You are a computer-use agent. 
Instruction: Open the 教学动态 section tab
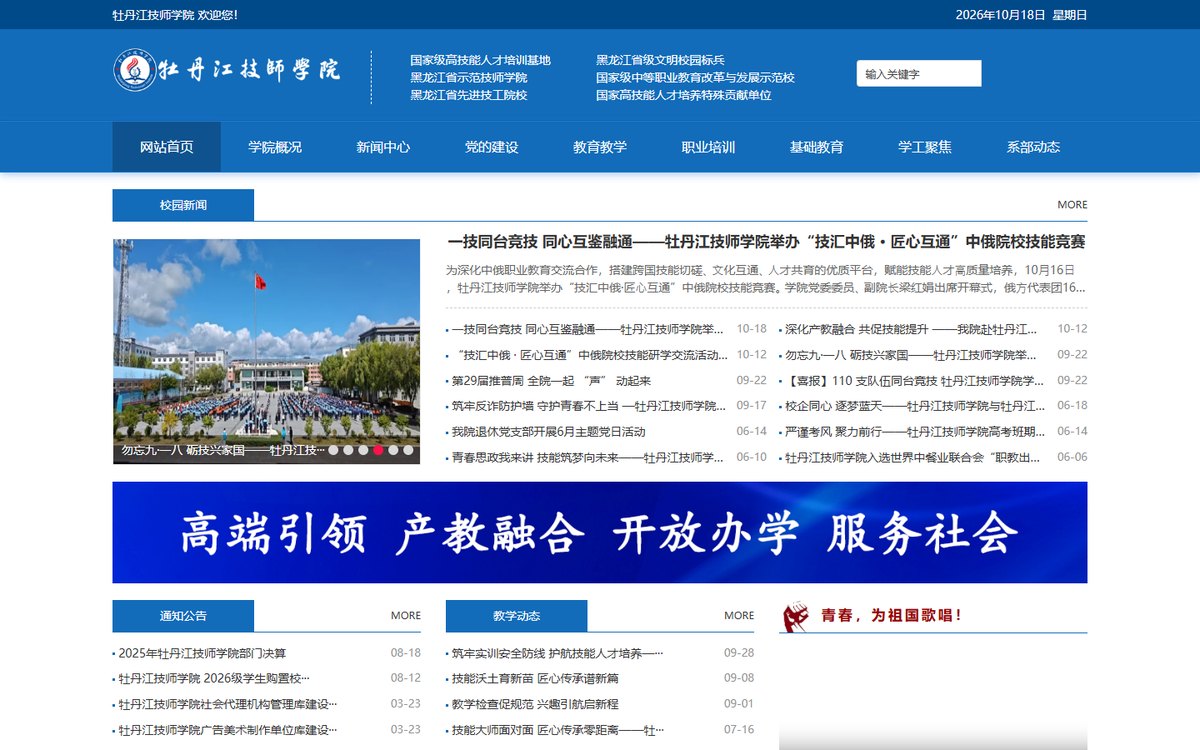coord(516,616)
